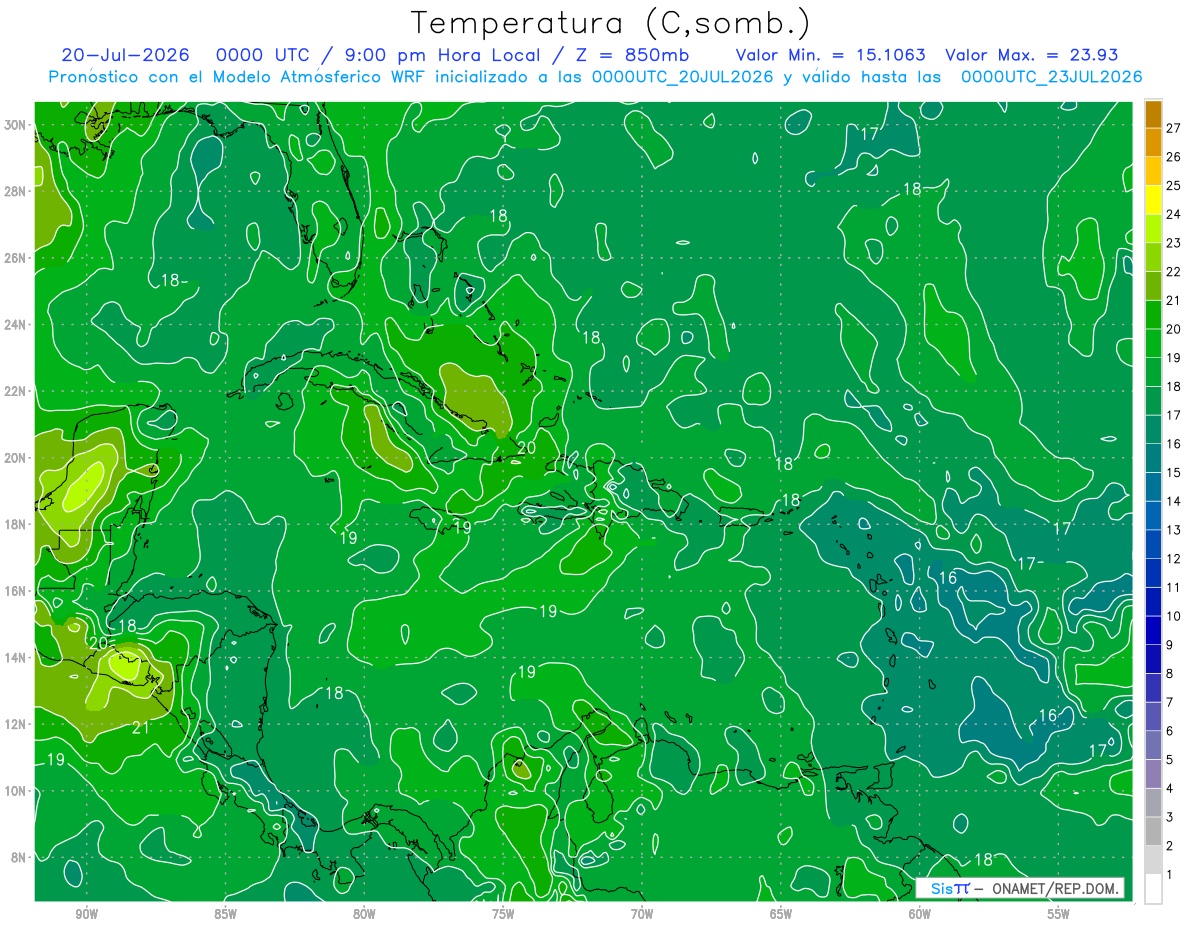Click legend value 10 on the color scale
This screenshot has height=927, width=1200.
1174,616
